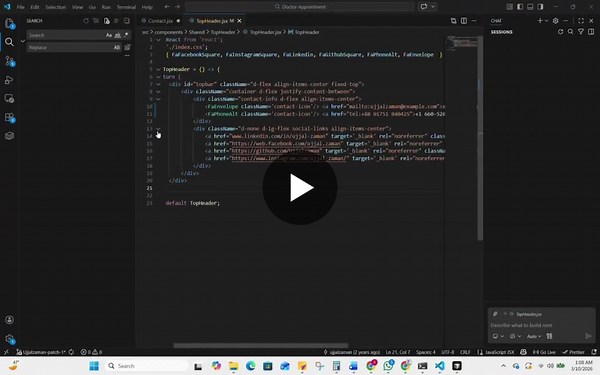Refresh search results in Search panel
Viewport: 600px width, 375px height.
pyautogui.click(x=86, y=21)
